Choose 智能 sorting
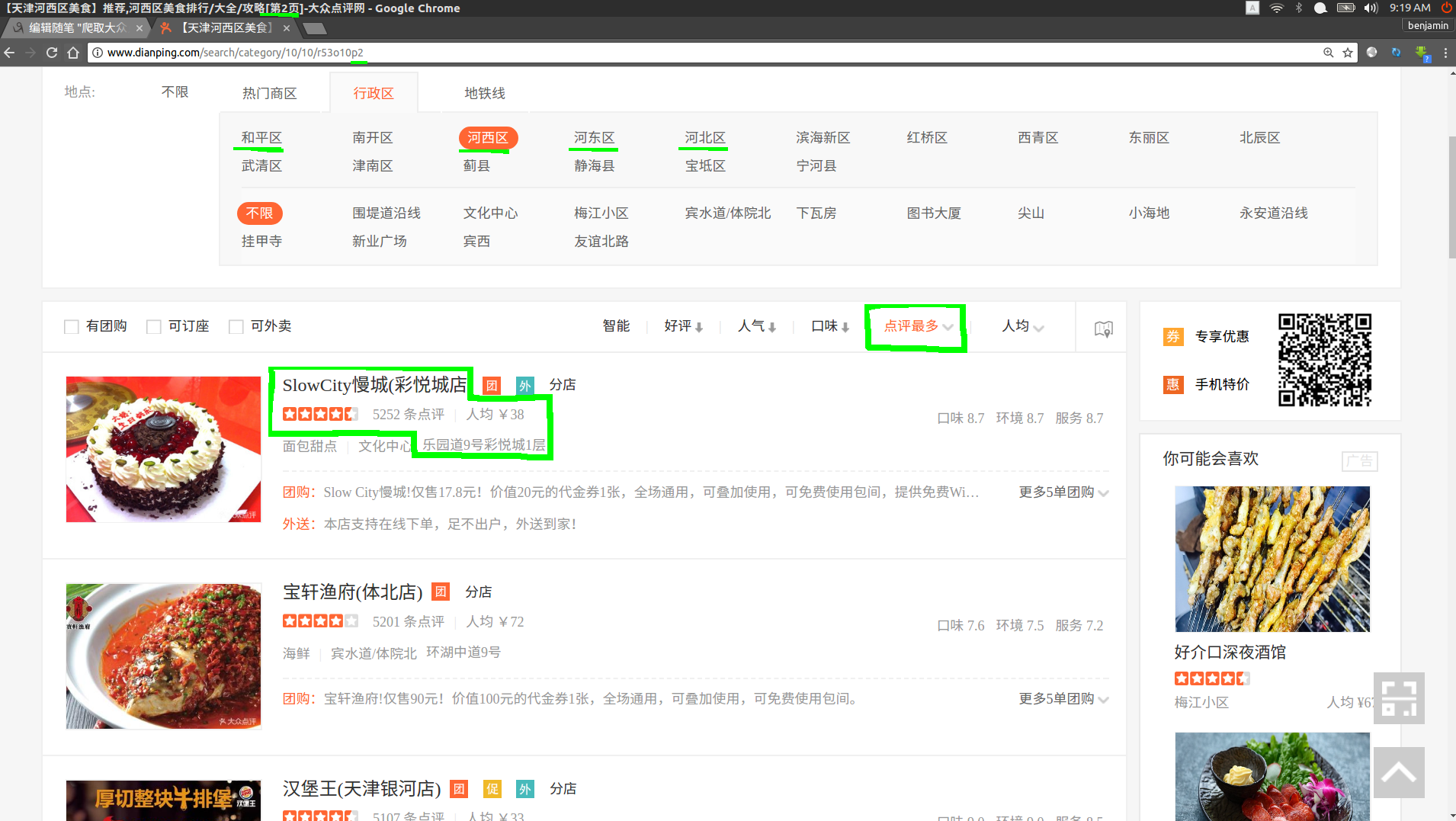Image resolution: width=1456 pixels, height=821 pixels. (x=616, y=326)
